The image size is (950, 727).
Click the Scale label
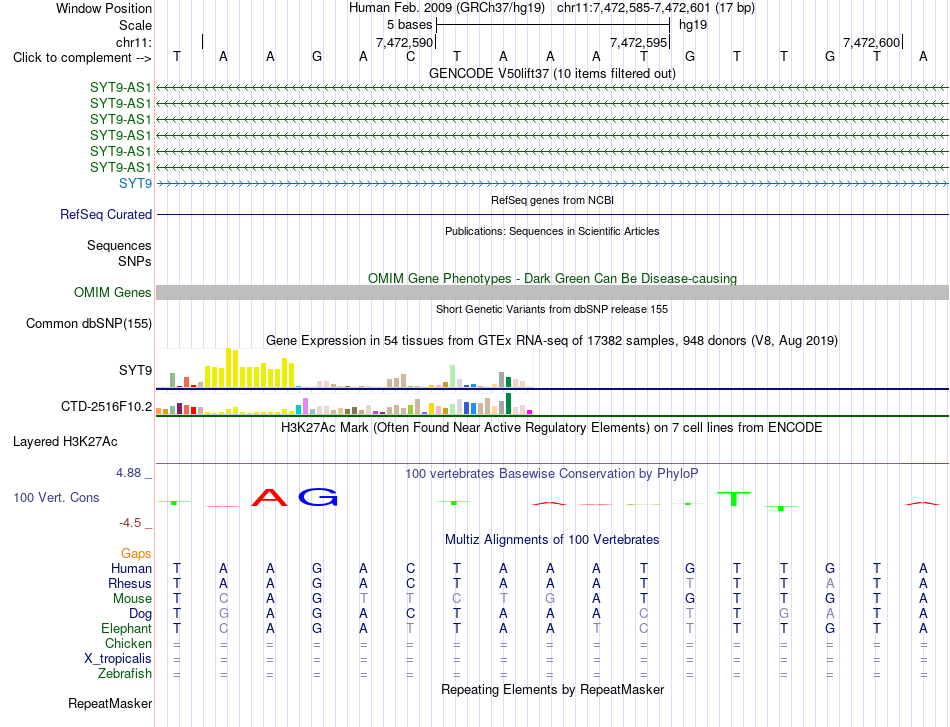coord(136,25)
